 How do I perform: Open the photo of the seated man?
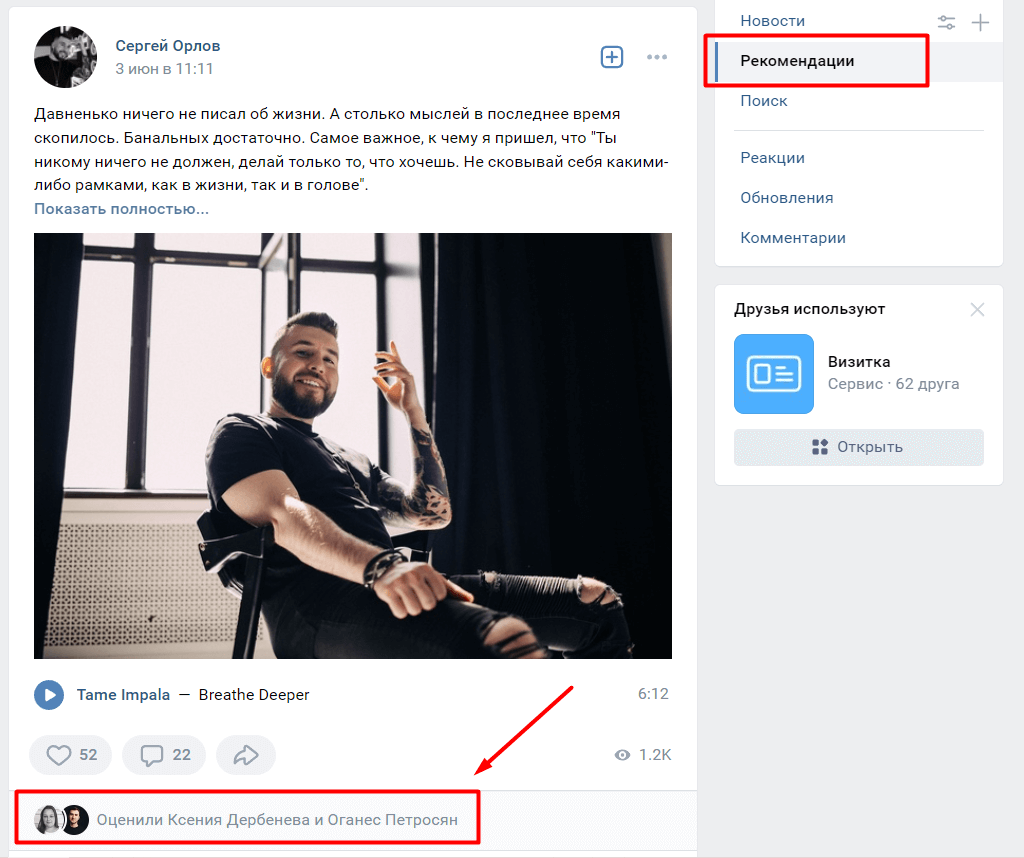pos(352,445)
